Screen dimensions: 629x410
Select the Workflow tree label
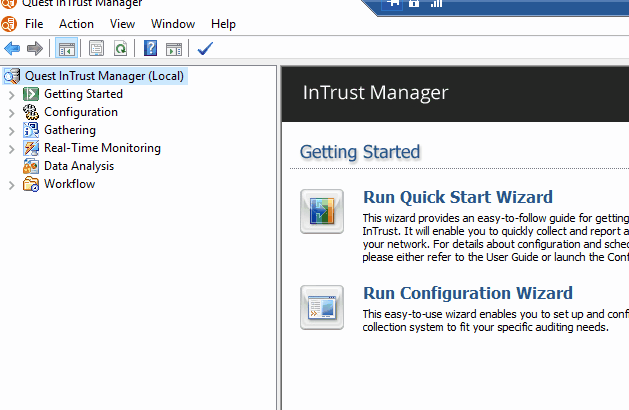(69, 184)
